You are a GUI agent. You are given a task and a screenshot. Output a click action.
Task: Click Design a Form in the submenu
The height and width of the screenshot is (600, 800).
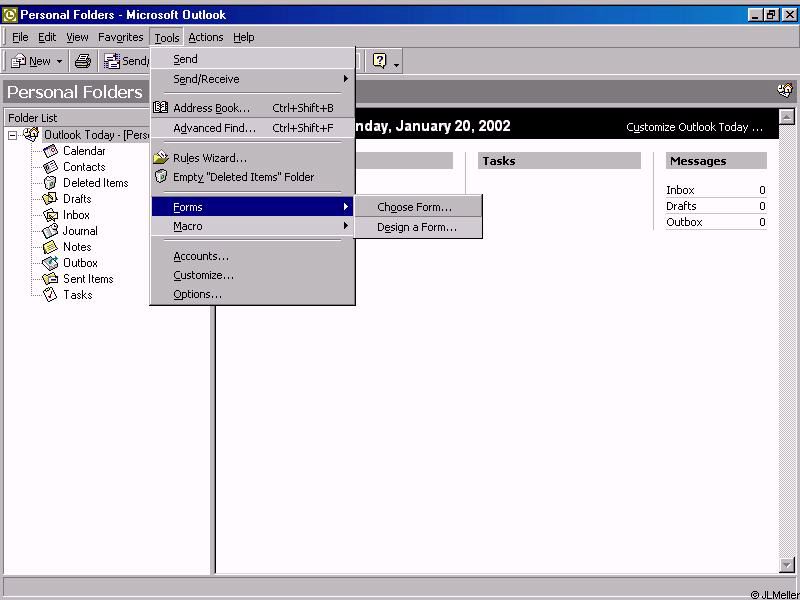[418, 227]
